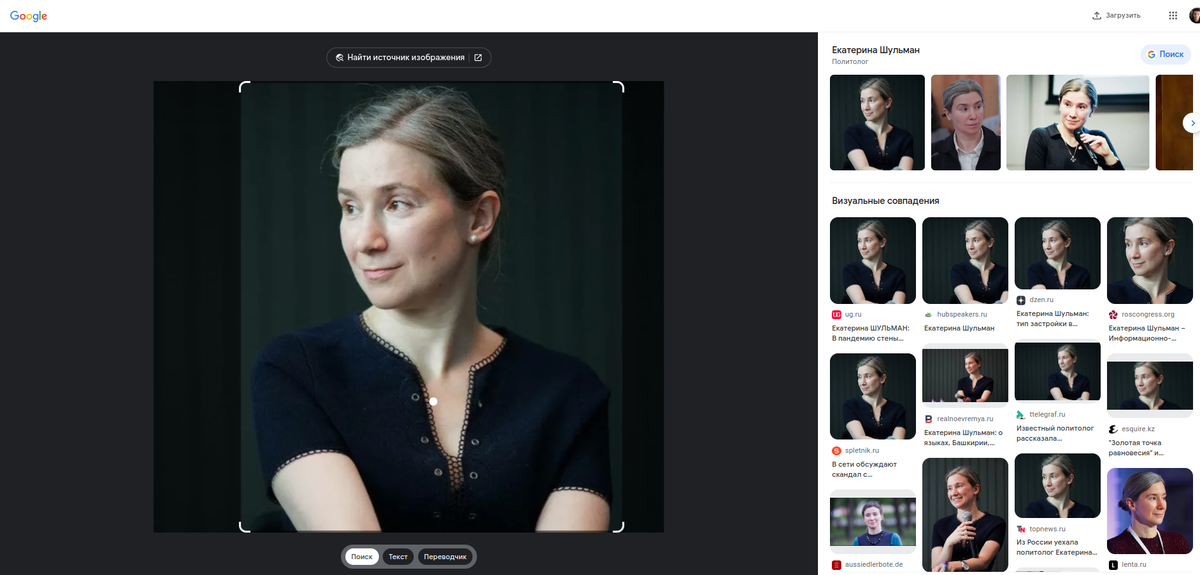This screenshot has width=1200, height=575.
Task: Click the Поиск button beside Политолог
Action: [1166, 54]
